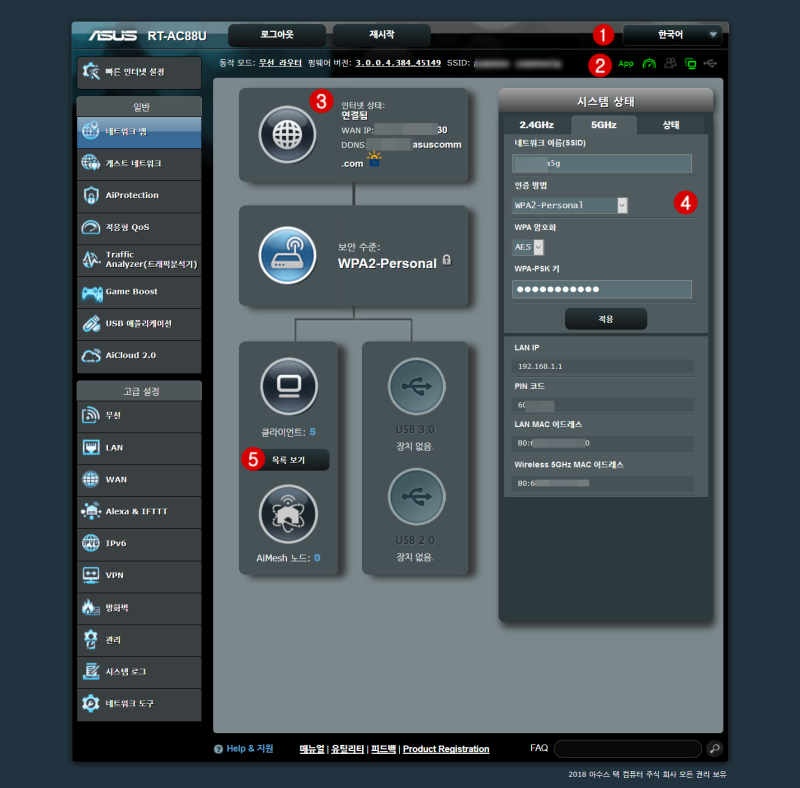Image resolution: width=800 pixels, height=788 pixels.
Task: Click the DDNS sun status icon
Action: click(374, 159)
